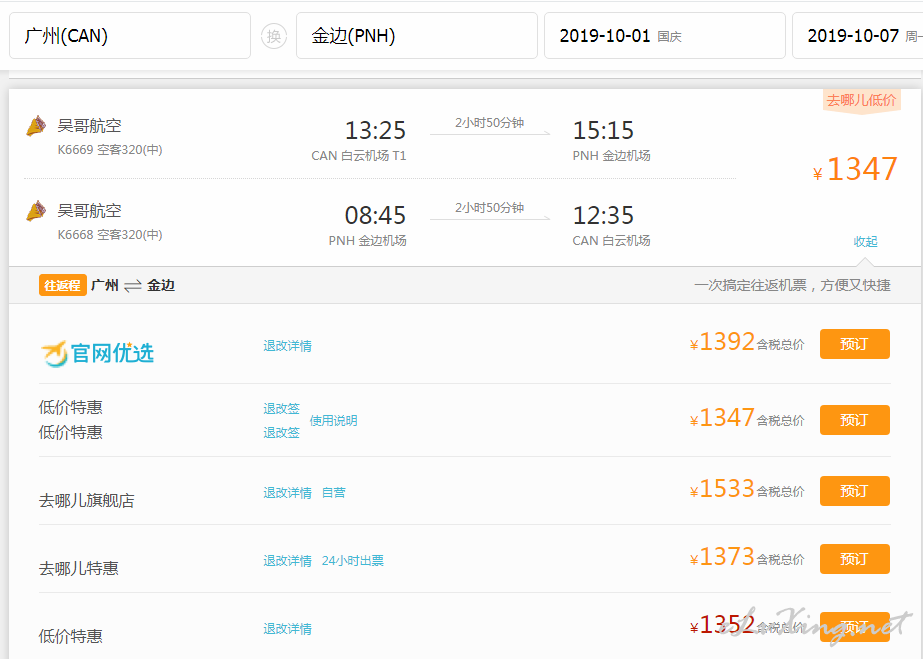The width and height of the screenshot is (923, 659).
Task: Book the 去哪儿旗舰店 fare at ¥1533
Action: [855, 491]
